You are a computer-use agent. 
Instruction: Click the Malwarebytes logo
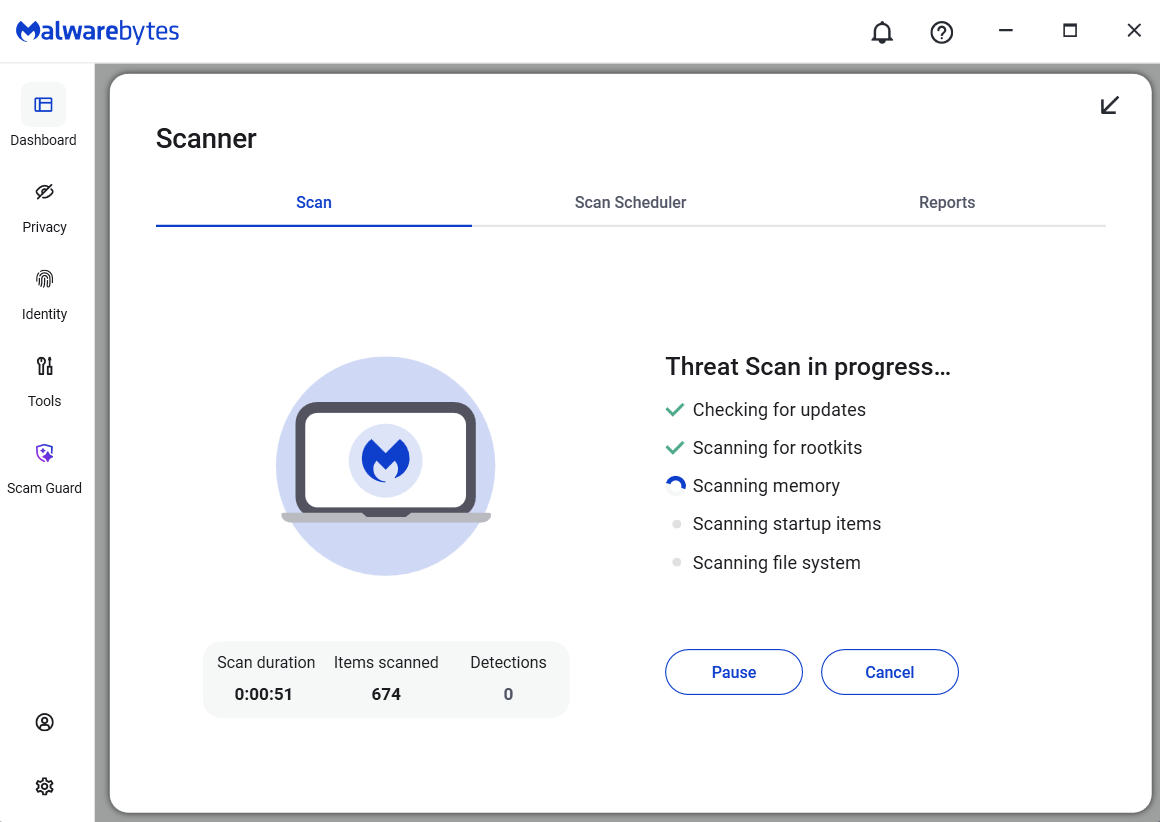[x=98, y=31]
